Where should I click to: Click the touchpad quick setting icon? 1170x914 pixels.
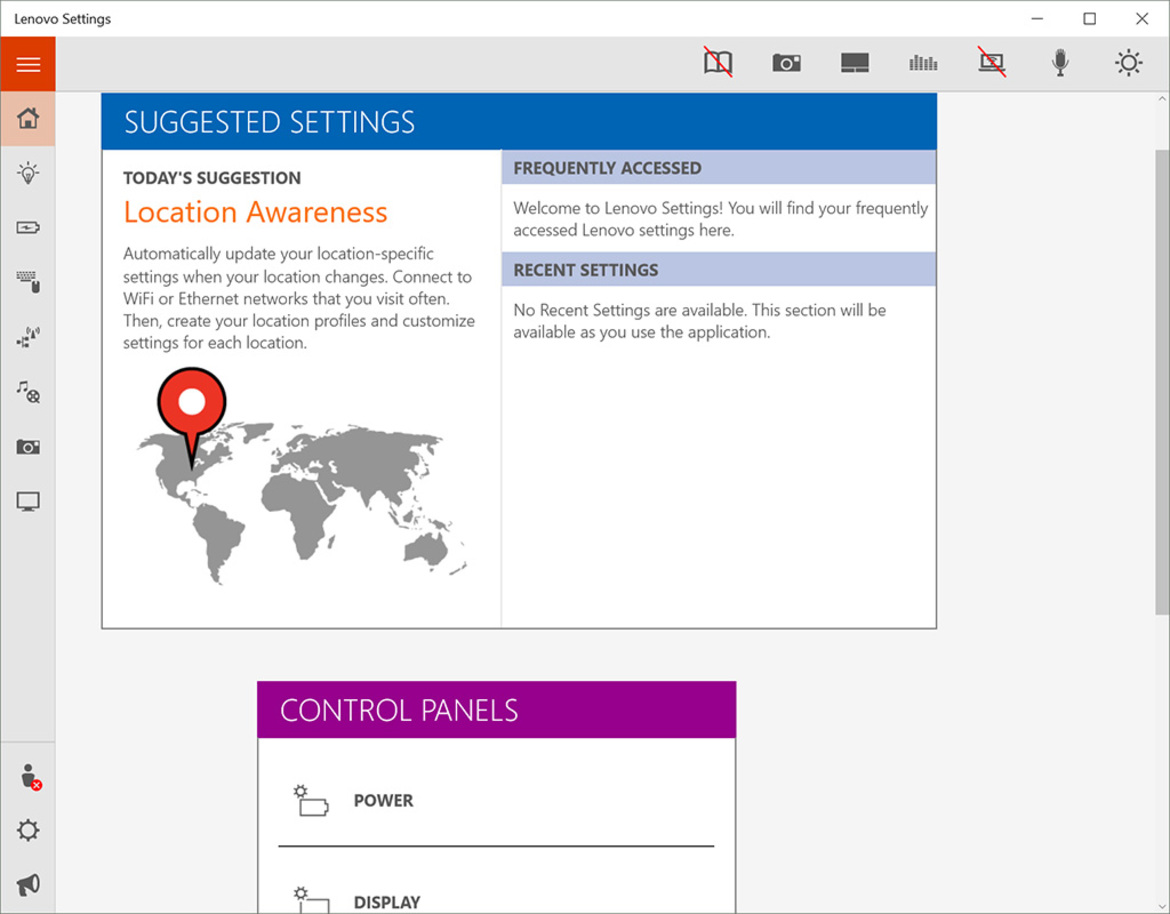click(x=855, y=63)
